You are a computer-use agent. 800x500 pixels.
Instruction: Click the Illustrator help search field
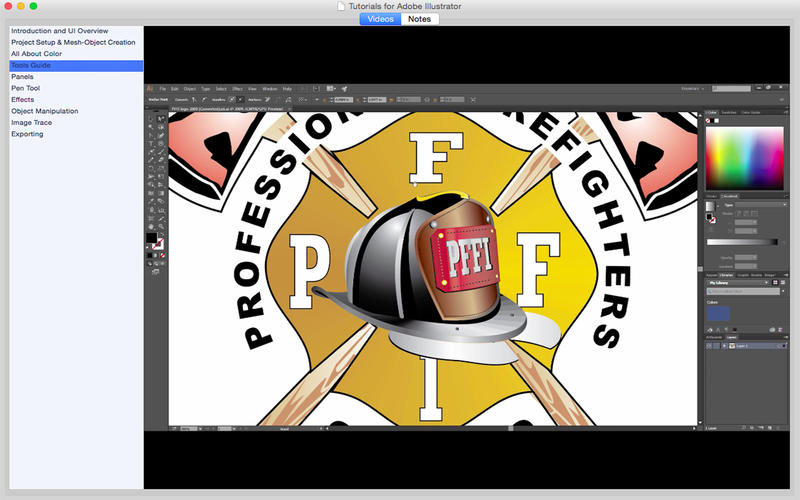coord(732,89)
